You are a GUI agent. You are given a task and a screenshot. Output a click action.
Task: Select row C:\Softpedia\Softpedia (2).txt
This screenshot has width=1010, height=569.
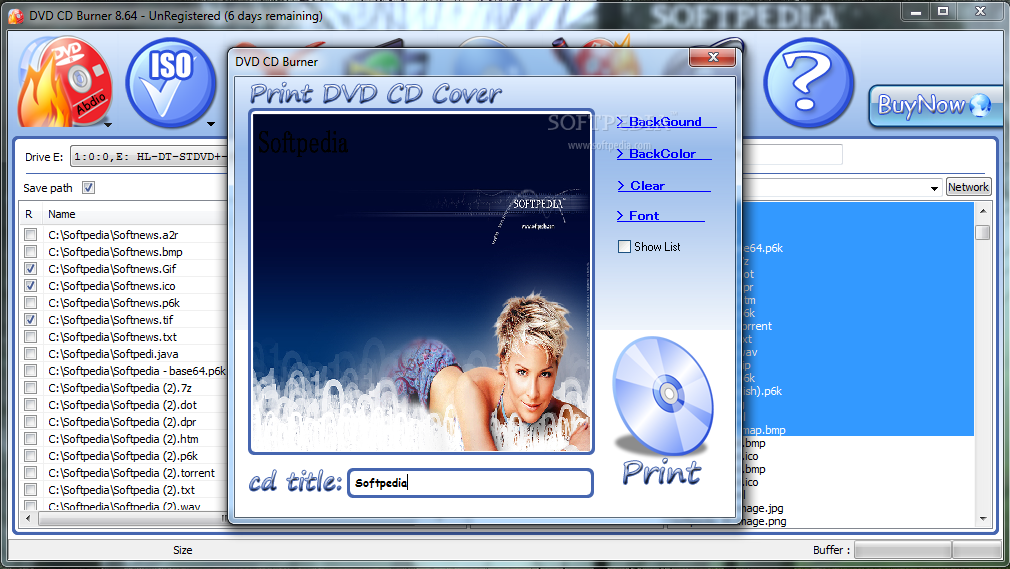(x=121, y=490)
